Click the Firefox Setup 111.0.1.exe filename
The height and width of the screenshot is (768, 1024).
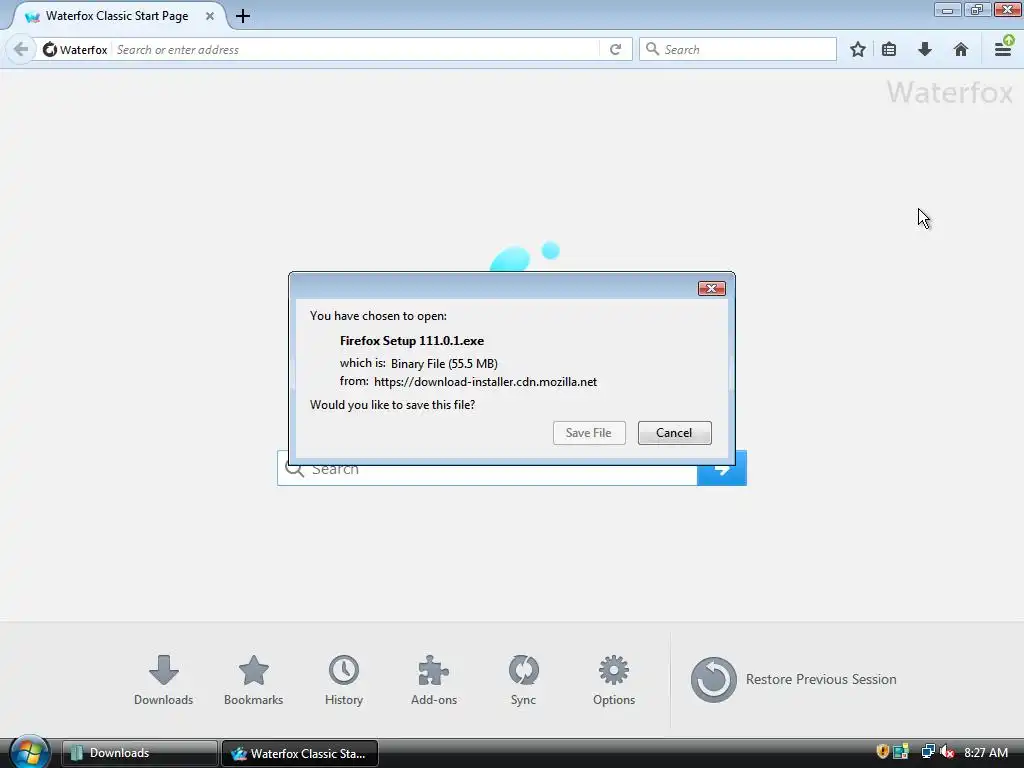click(x=412, y=341)
